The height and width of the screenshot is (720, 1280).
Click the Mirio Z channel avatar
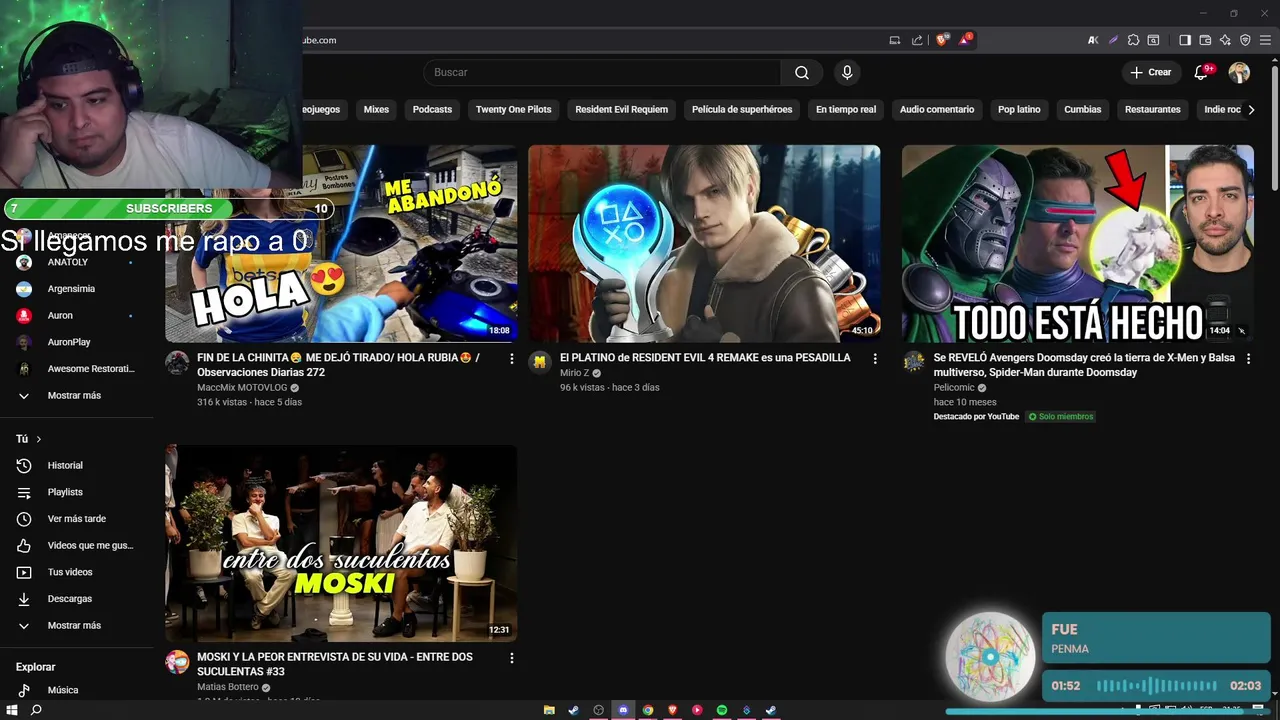540,362
